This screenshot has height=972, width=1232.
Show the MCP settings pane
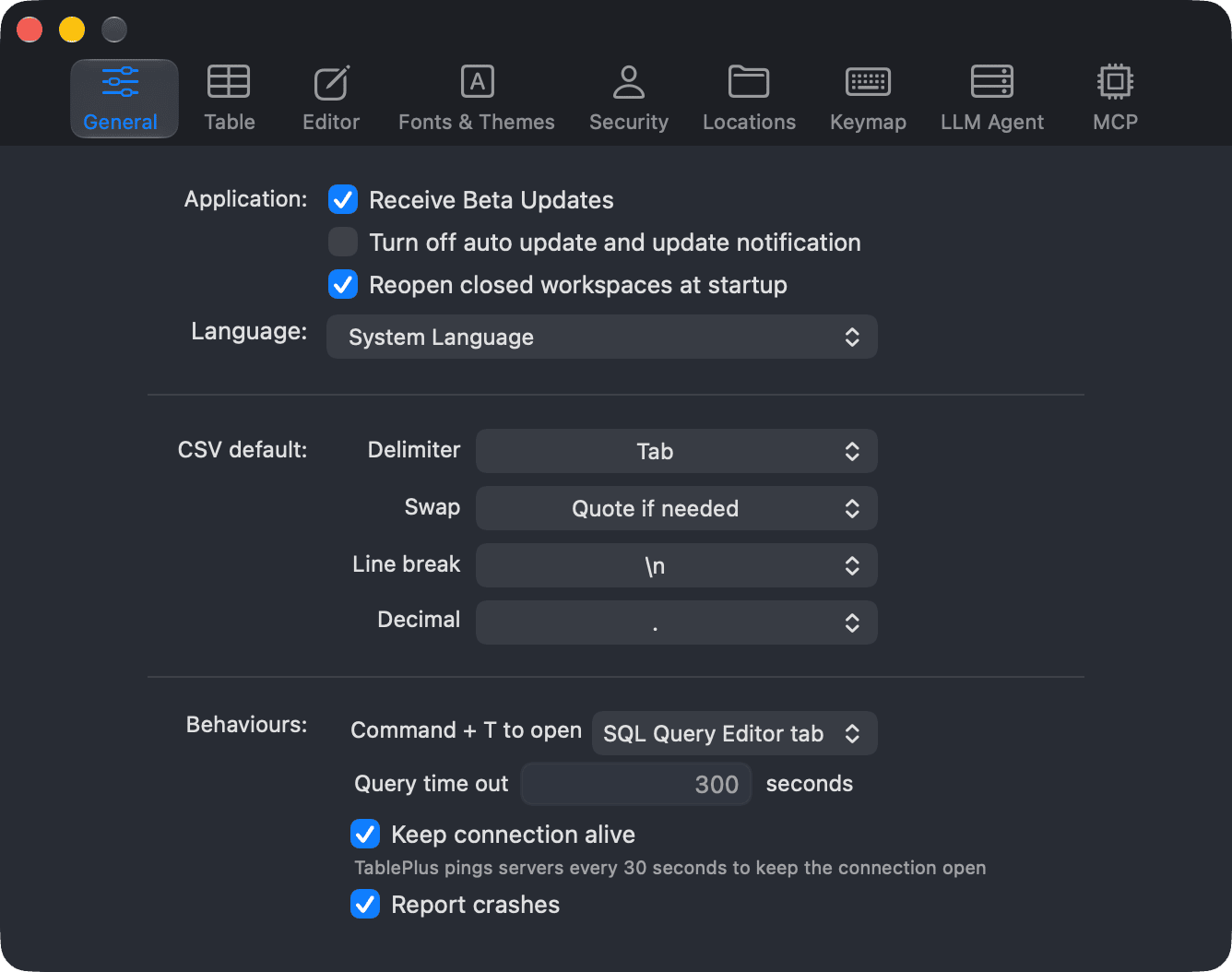pos(1115,99)
